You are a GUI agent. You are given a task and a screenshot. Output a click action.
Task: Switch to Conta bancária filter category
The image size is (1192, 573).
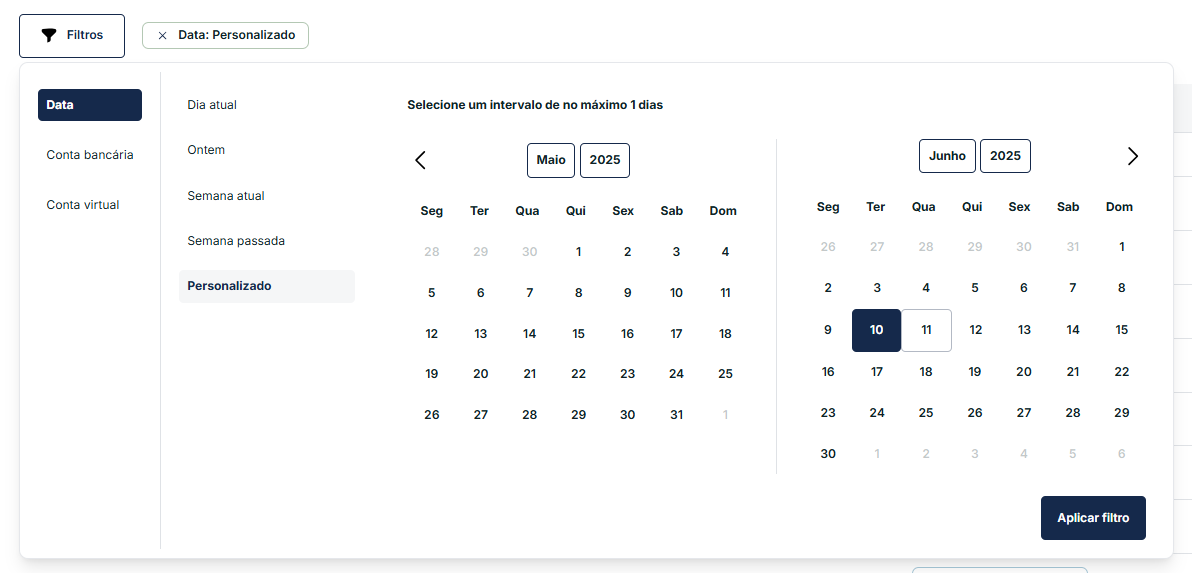coord(90,155)
